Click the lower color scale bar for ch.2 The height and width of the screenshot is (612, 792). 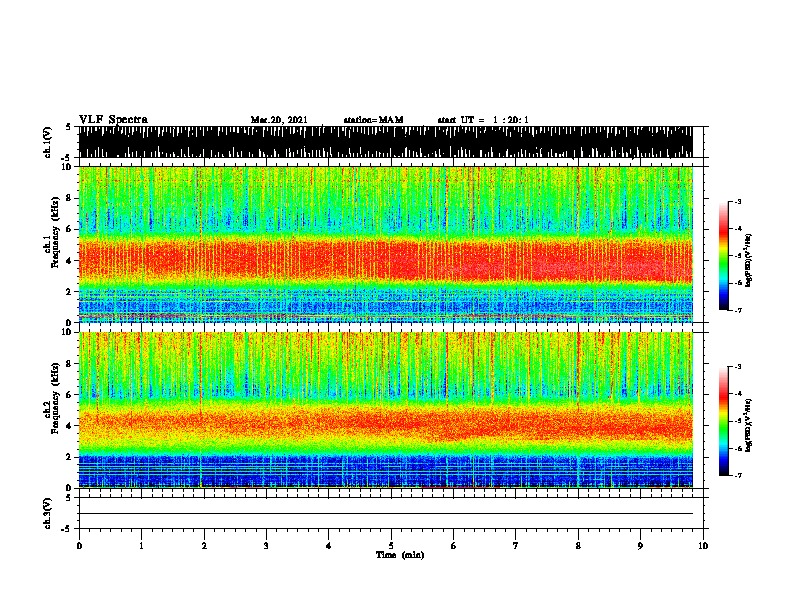[x=724, y=421]
